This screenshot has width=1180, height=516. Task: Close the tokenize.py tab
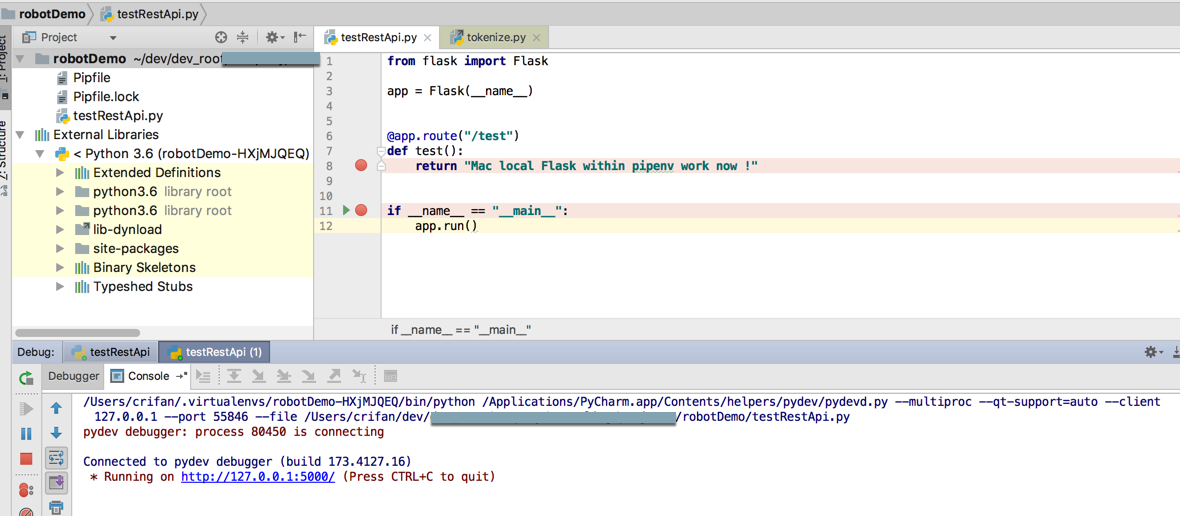536,38
